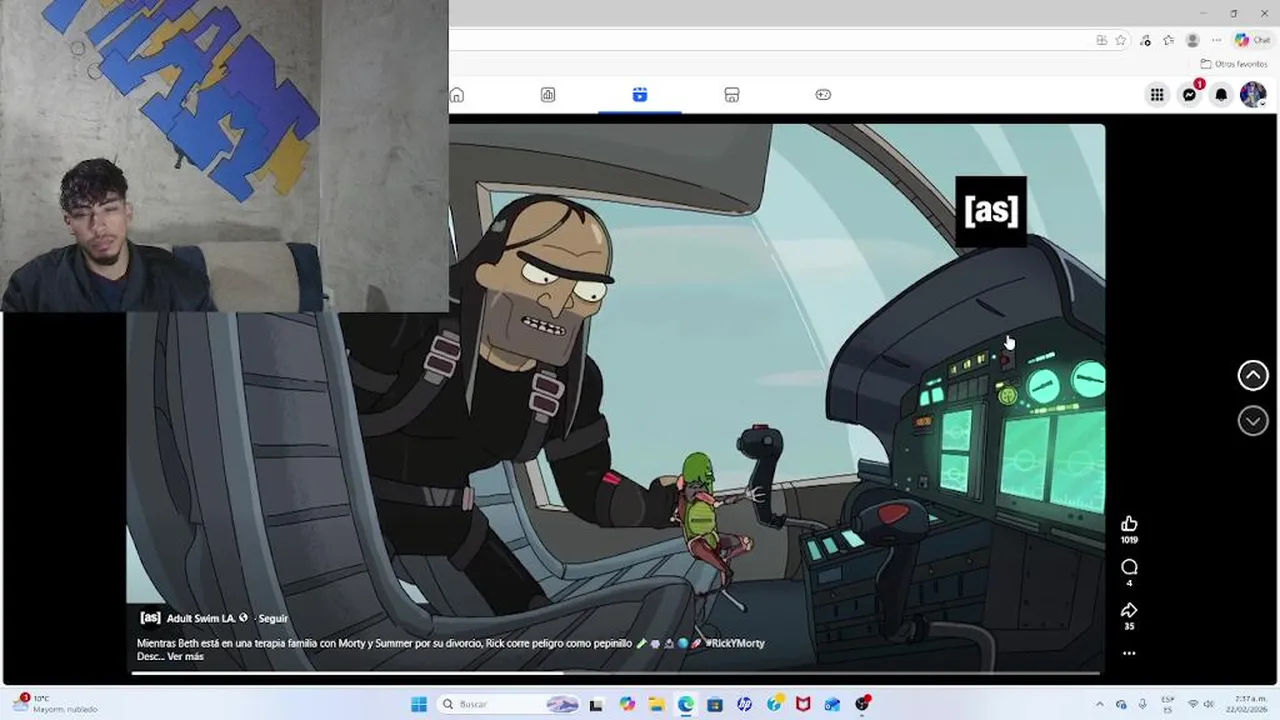The height and width of the screenshot is (720, 1280).
Task: Open Edge settings and more menu
Action: [1216, 40]
